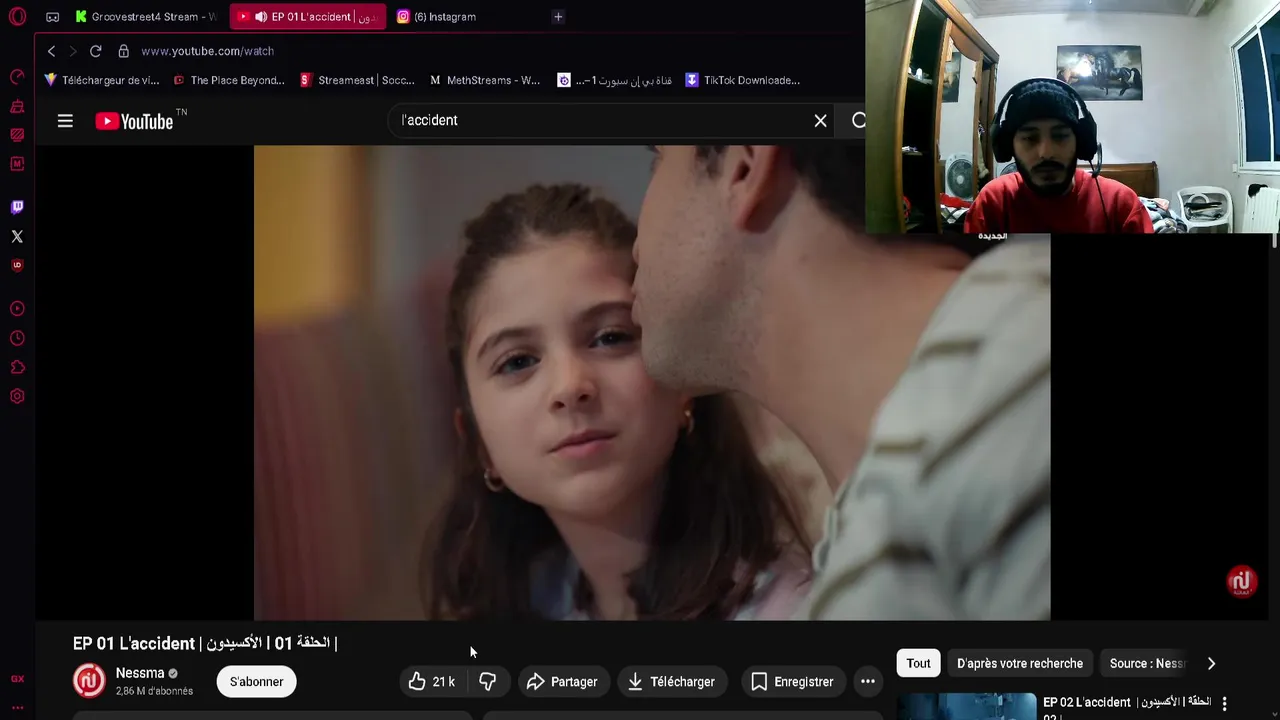
Task: Open EP 02 L'accident recommended thumbnail
Action: (966, 706)
